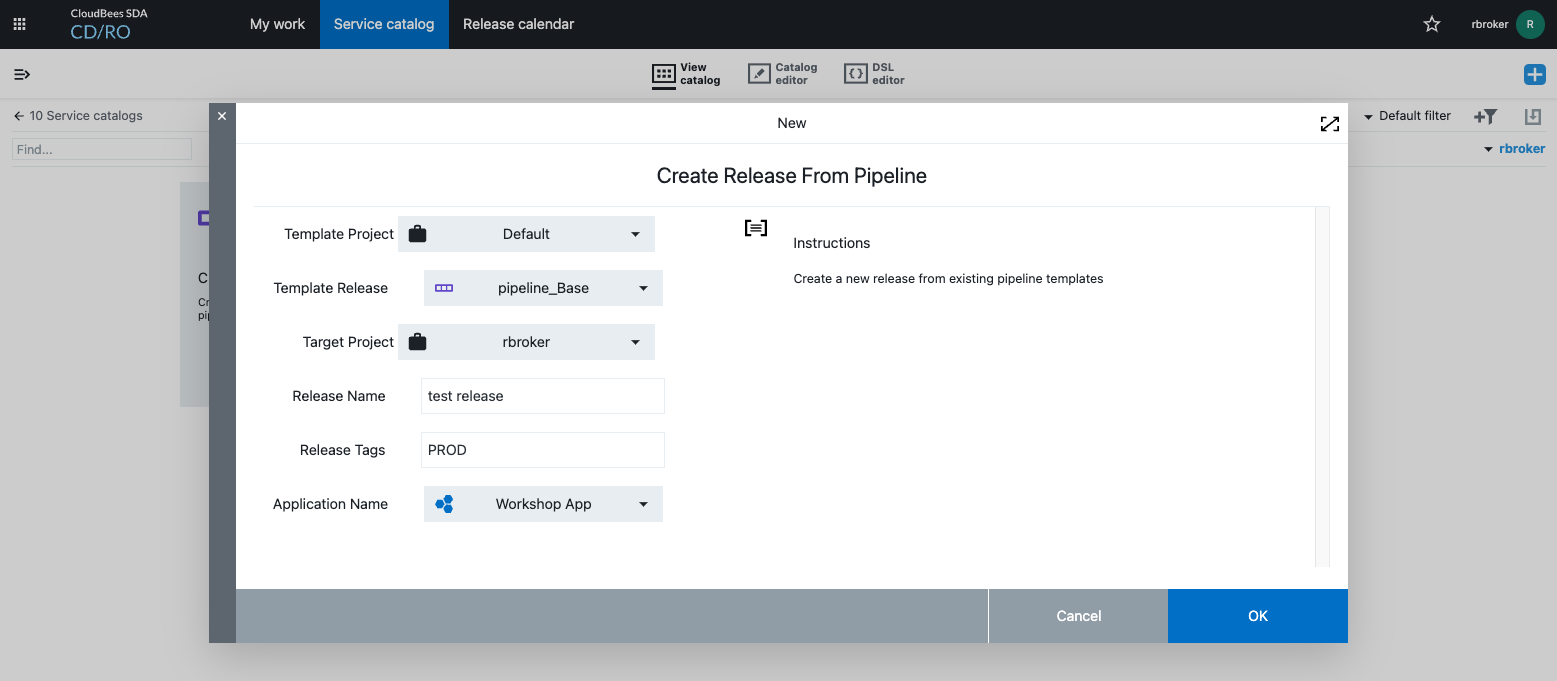Expand dialog with the fullscreen arrows icon
The width and height of the screenshot is (1557, 681).
tap(1329, 124)
